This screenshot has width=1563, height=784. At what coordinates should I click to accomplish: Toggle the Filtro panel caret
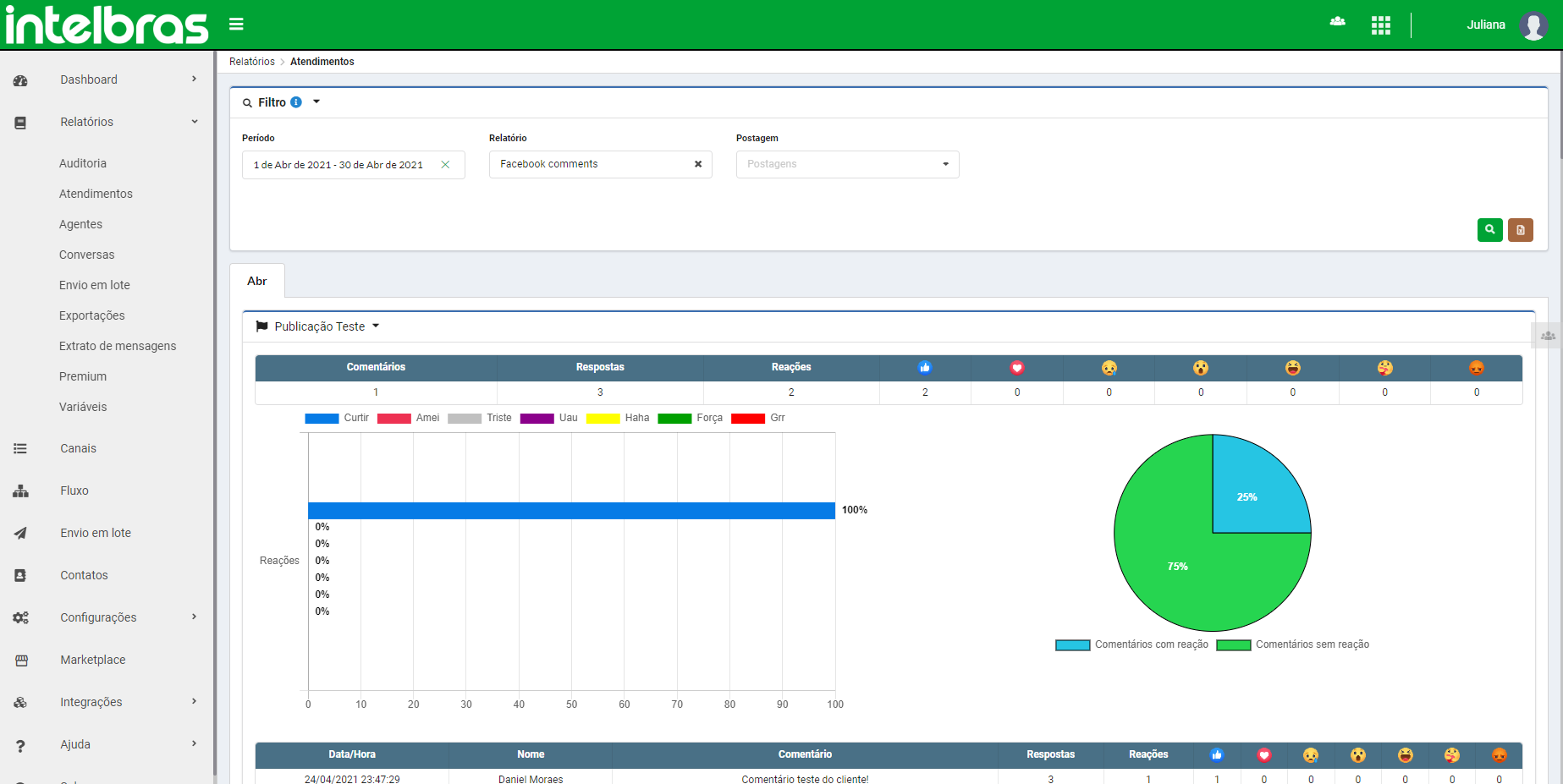(316, 101)
